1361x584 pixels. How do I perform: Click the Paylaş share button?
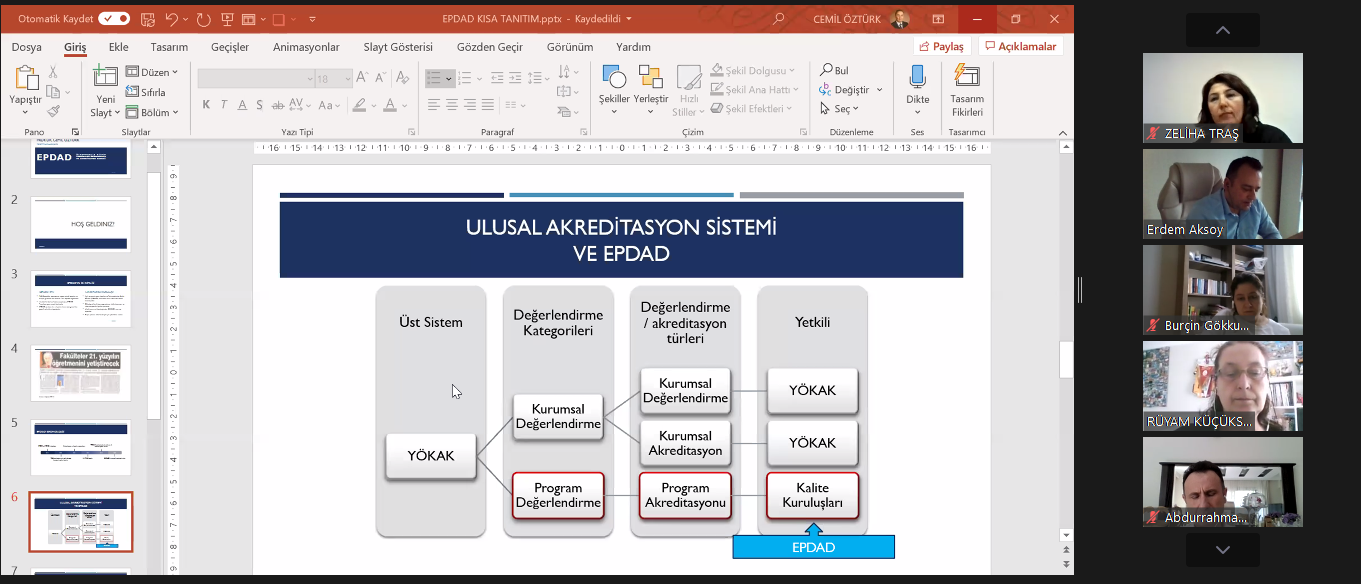(941, 47)
